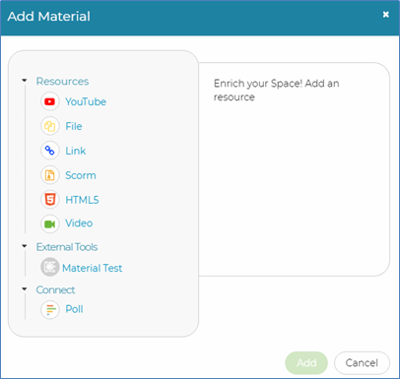Select the External Tools heading

tap(67, 247)
